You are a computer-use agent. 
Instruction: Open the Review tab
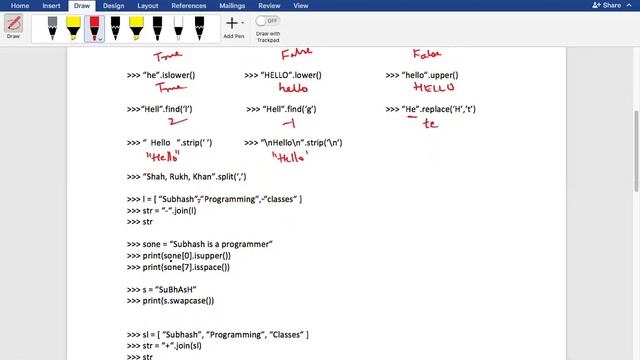click(x=269, y=6)
